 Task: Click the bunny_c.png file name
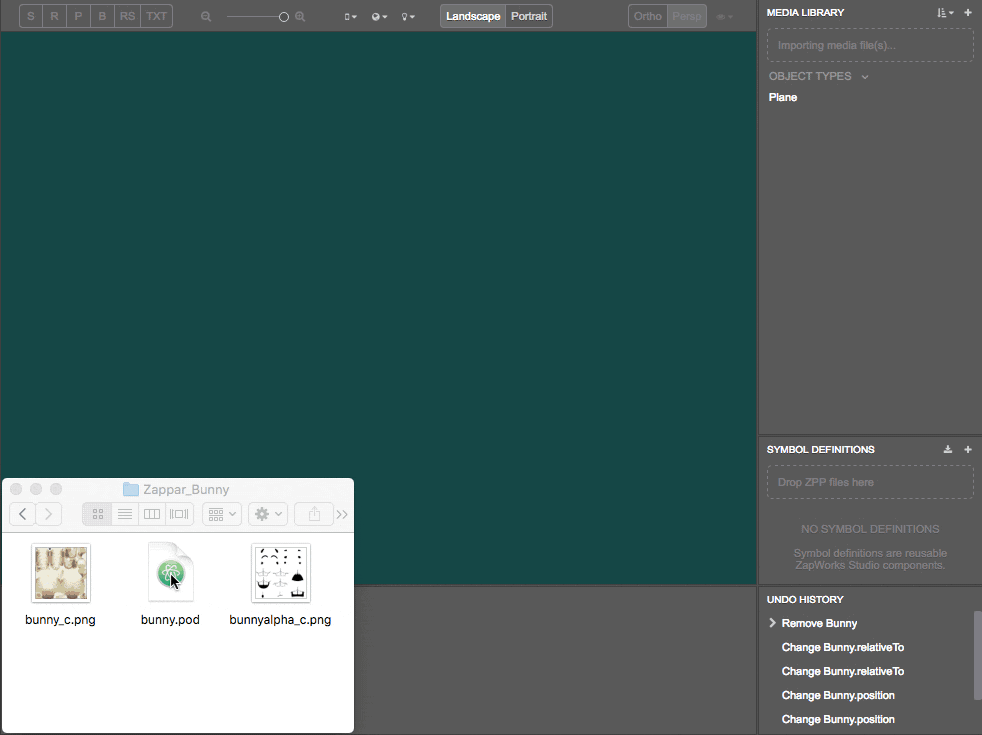(60, 620)
